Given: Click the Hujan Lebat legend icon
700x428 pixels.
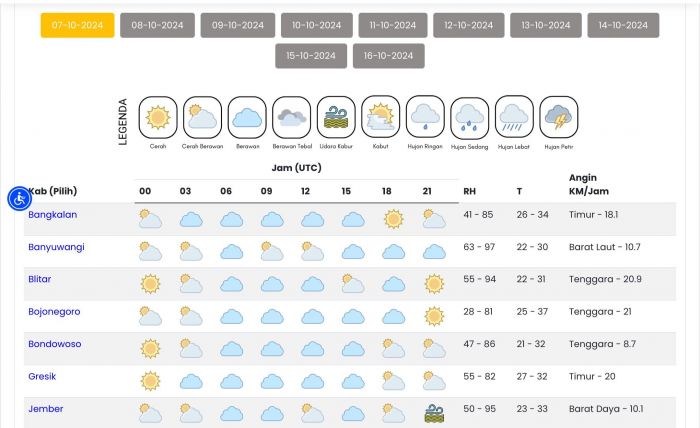Looking at the screenshot, I should [x=514, y=117].
